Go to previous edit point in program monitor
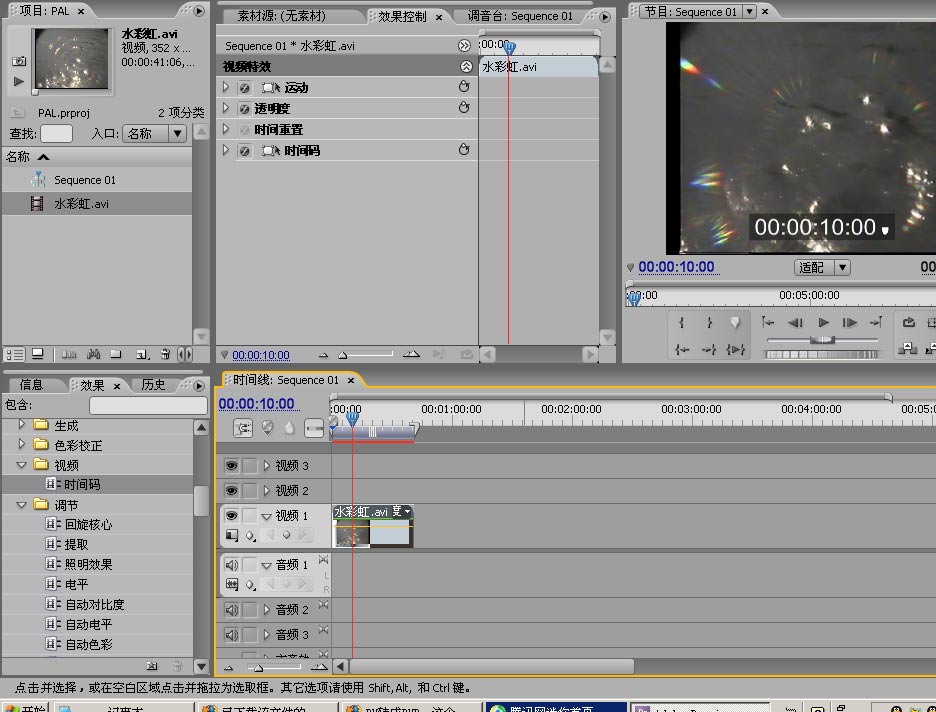 768,323
